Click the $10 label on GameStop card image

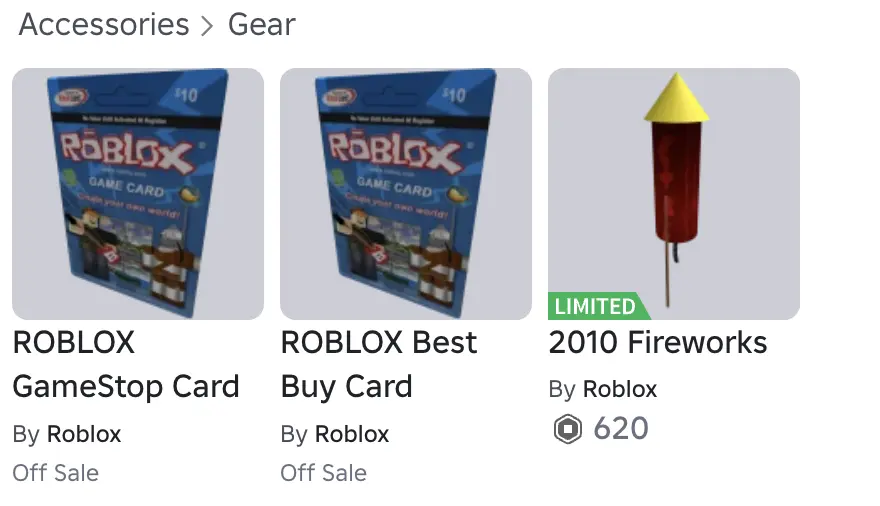click(x=186, y=95)
